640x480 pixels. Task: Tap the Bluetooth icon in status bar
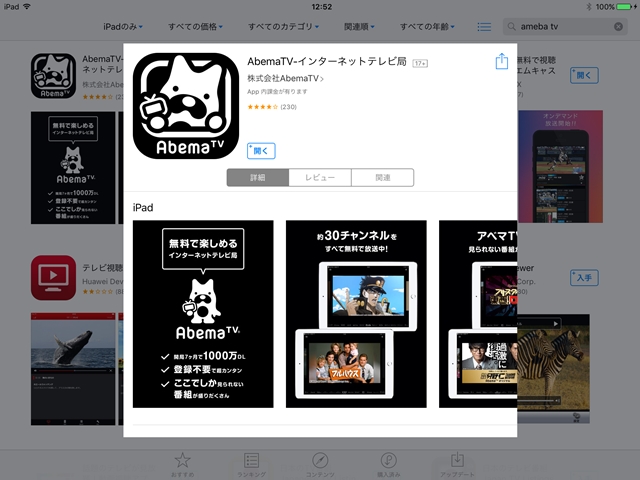point(589,7)
